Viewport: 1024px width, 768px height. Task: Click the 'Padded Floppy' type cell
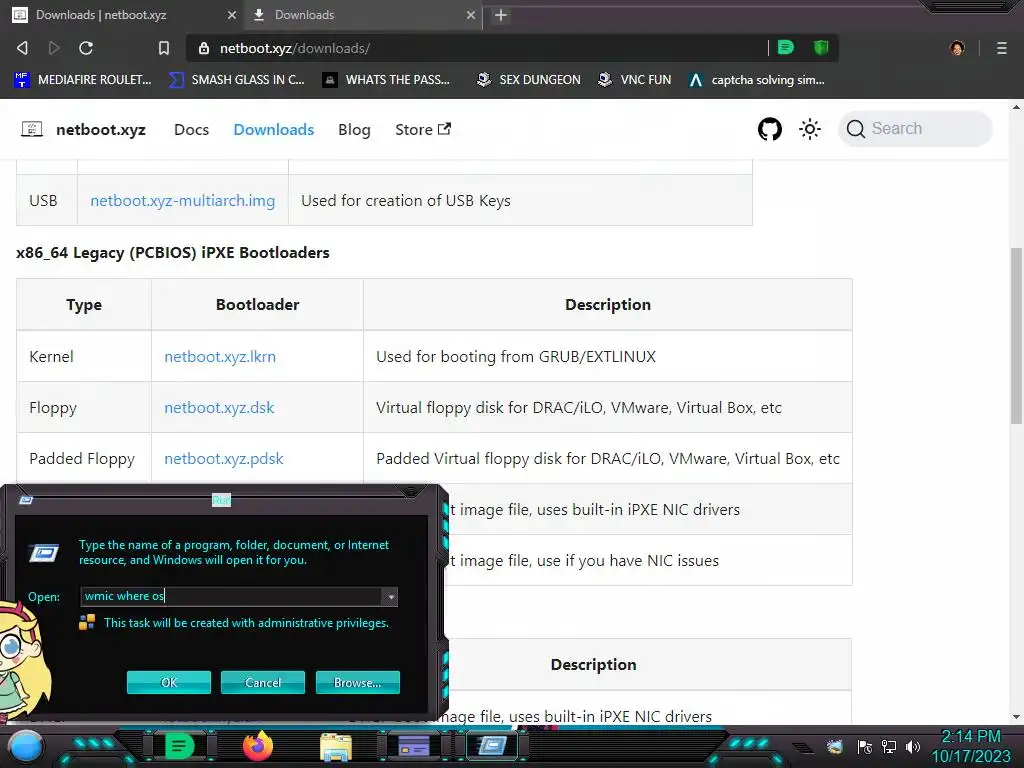(82, 458)
